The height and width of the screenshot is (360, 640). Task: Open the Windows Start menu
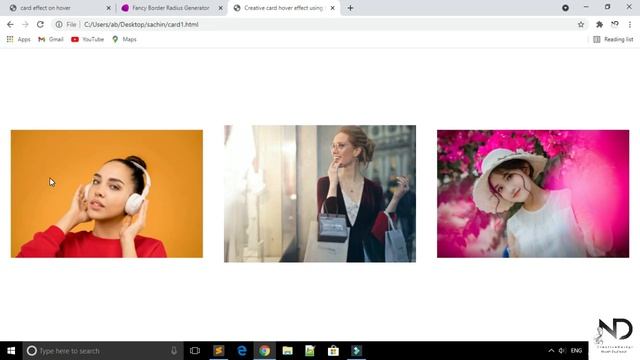coord(11,351)
